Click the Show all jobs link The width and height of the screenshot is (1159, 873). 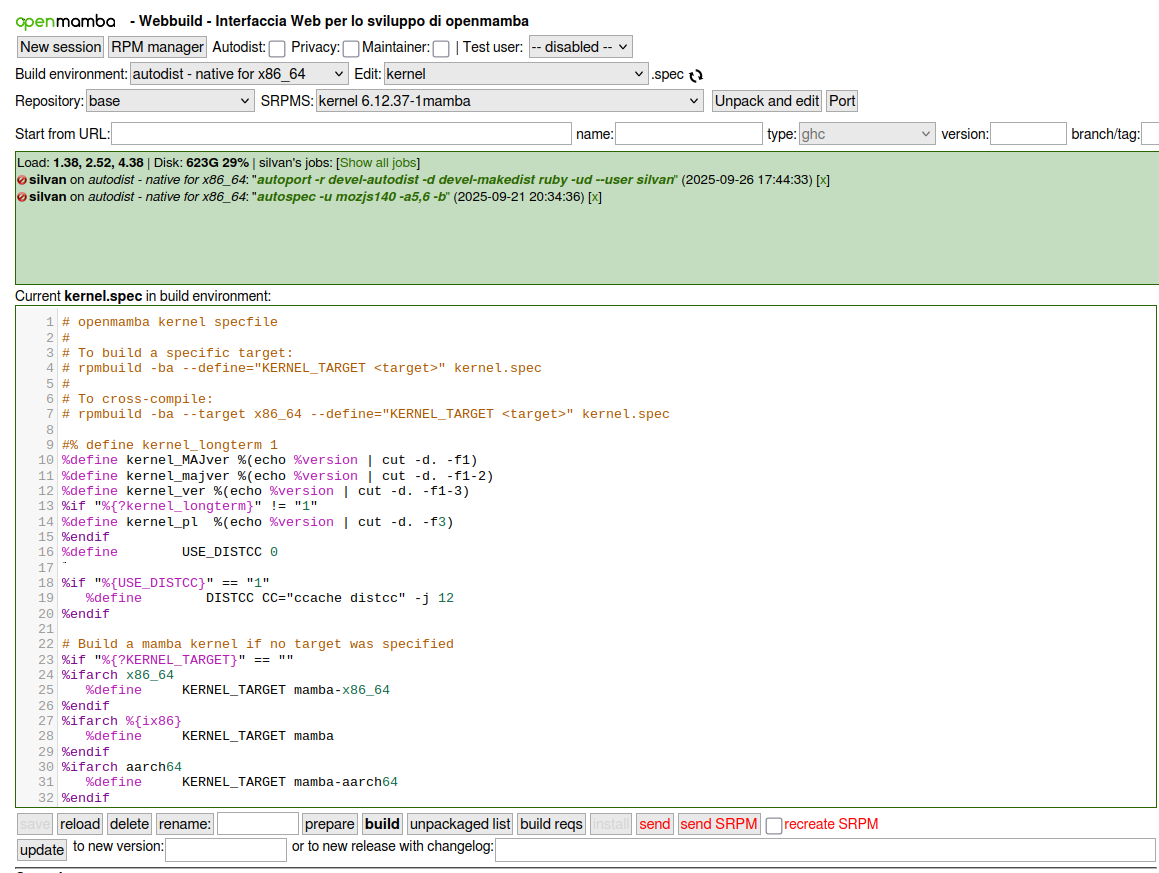coord(378,163)
